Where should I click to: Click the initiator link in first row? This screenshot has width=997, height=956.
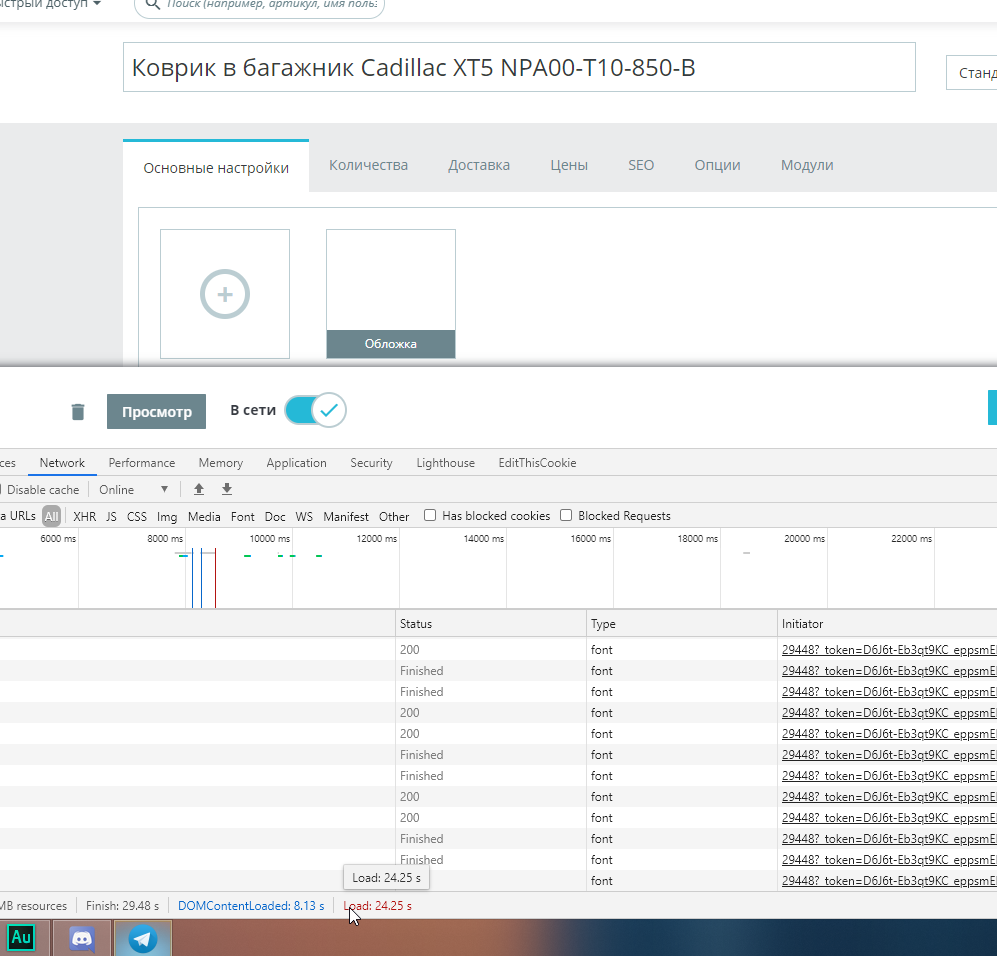click(889, 650)
